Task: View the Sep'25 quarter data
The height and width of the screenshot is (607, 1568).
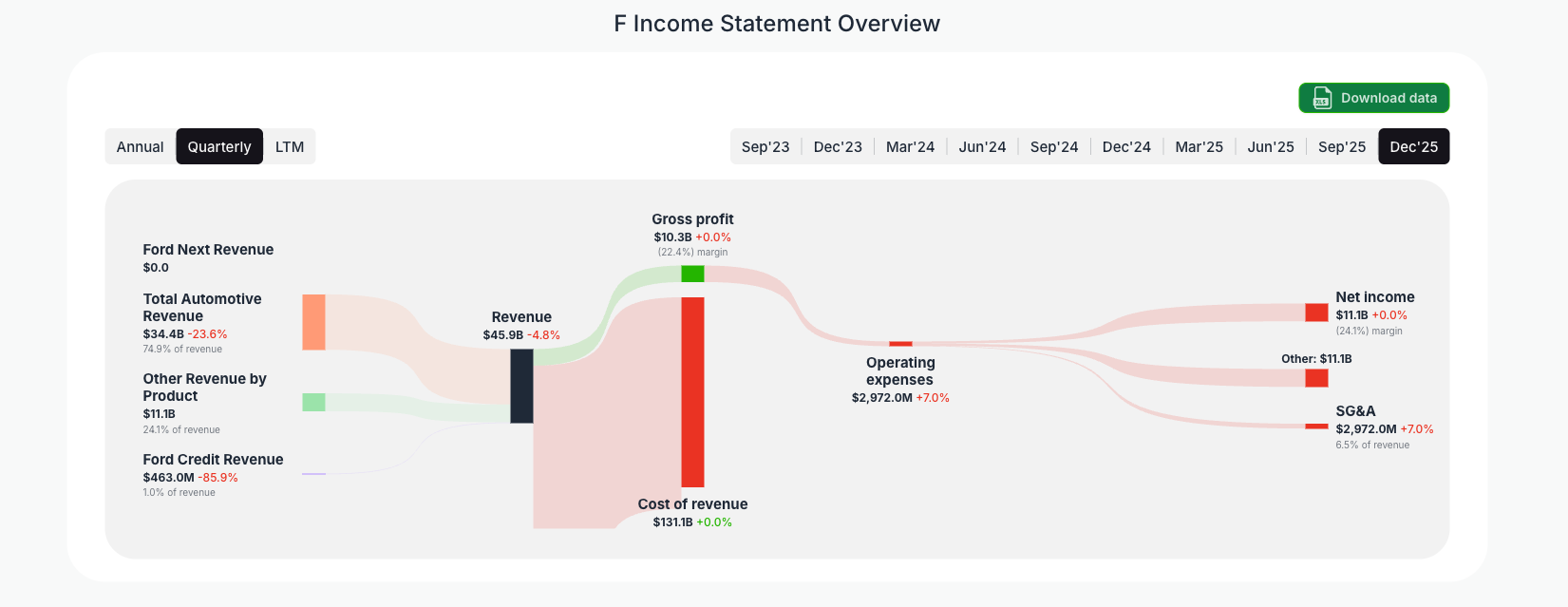Action: tap(1342, 146)
